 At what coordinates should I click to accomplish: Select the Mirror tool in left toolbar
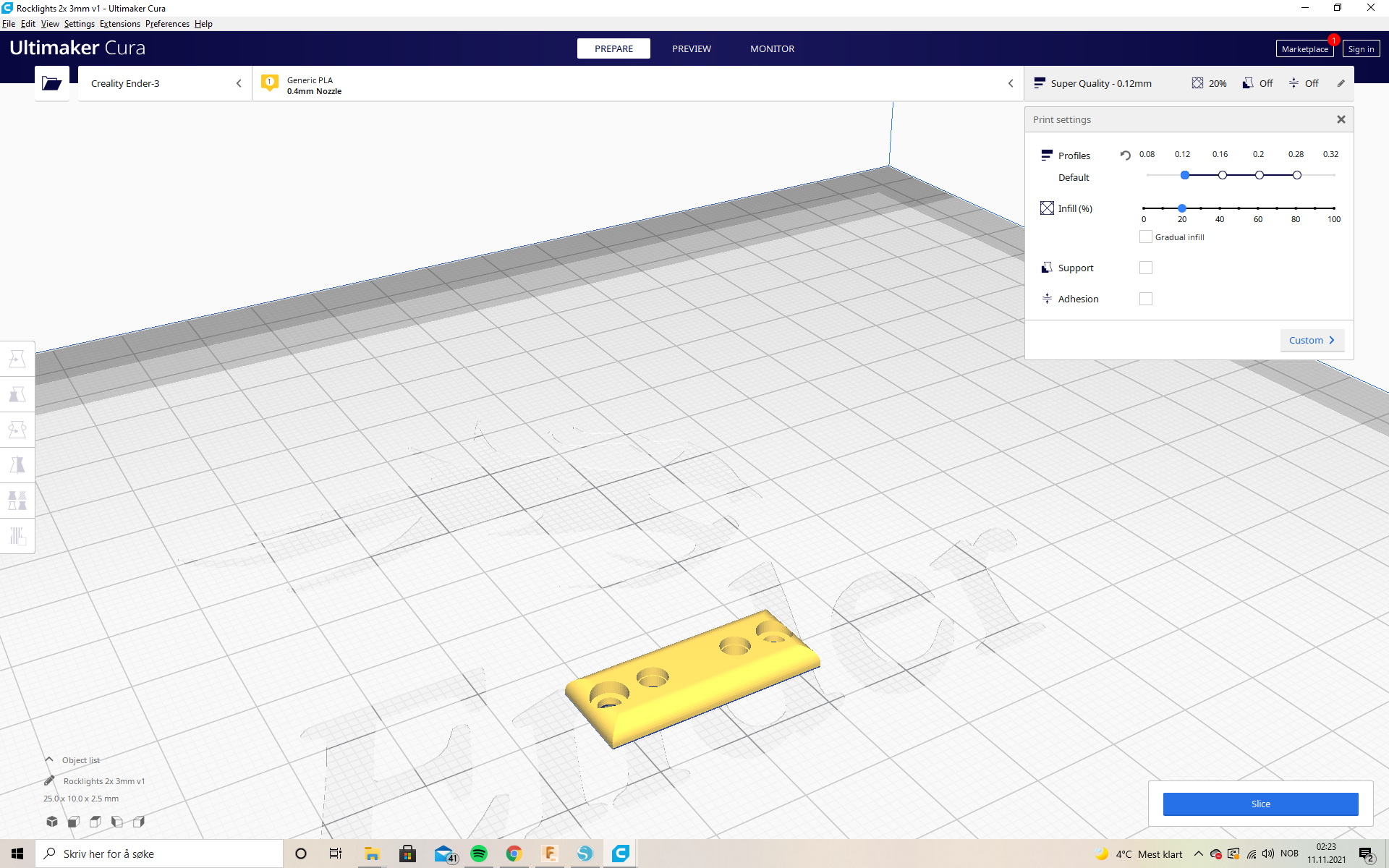(17, 465)
